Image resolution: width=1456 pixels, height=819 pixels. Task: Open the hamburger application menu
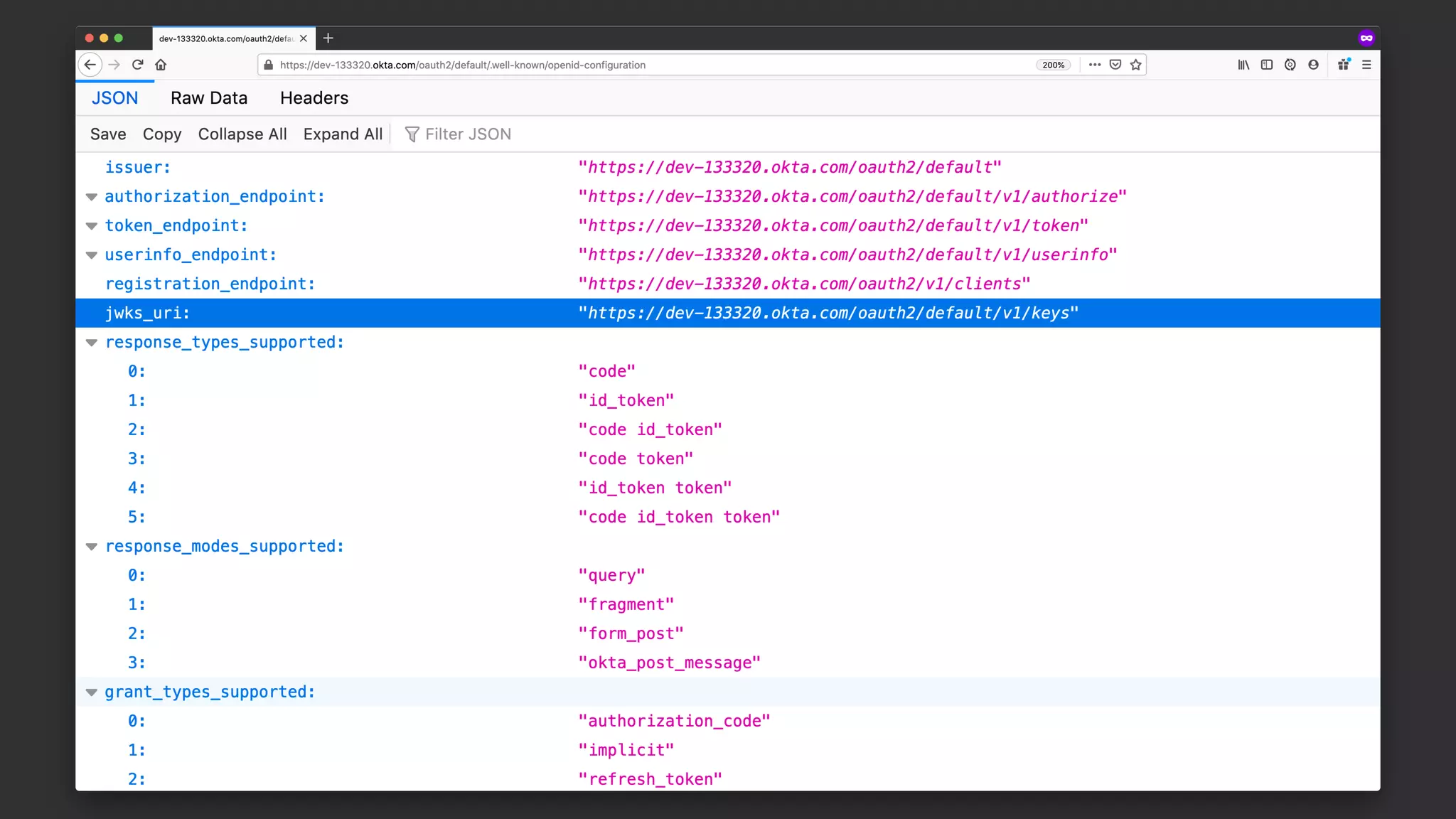tap(1366, 65)
